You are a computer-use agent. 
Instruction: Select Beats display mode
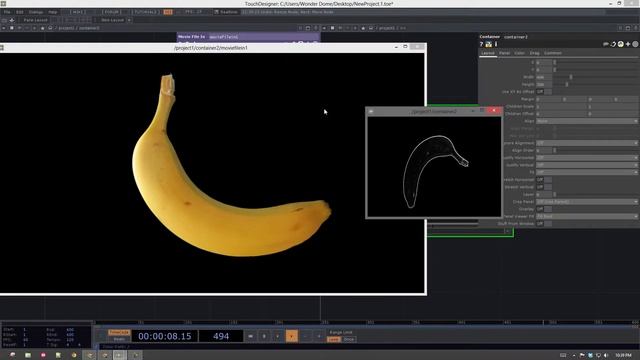coord(119,339)
